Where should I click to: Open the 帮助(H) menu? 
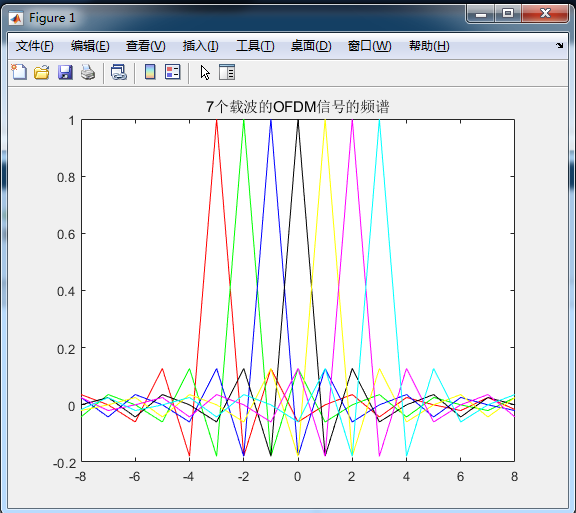pos(429,46)
